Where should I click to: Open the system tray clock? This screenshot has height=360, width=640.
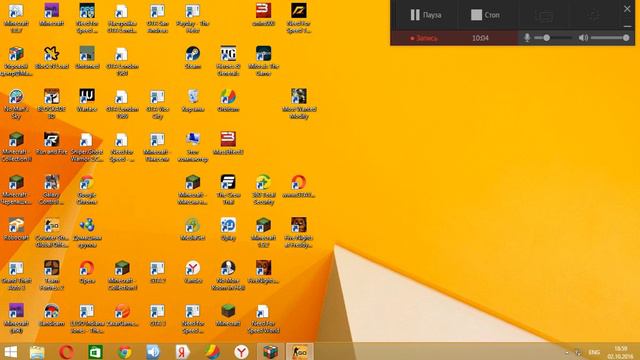[620, 352]
